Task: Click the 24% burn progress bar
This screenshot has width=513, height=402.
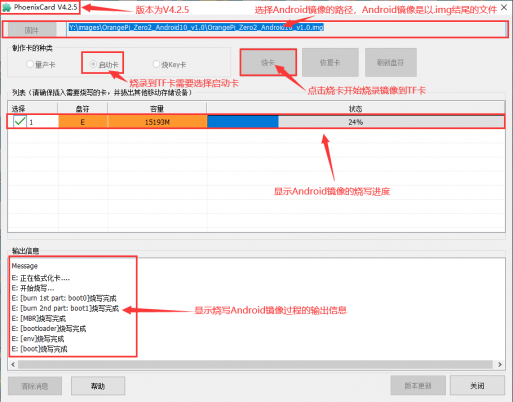Action: tap(355, 122)
